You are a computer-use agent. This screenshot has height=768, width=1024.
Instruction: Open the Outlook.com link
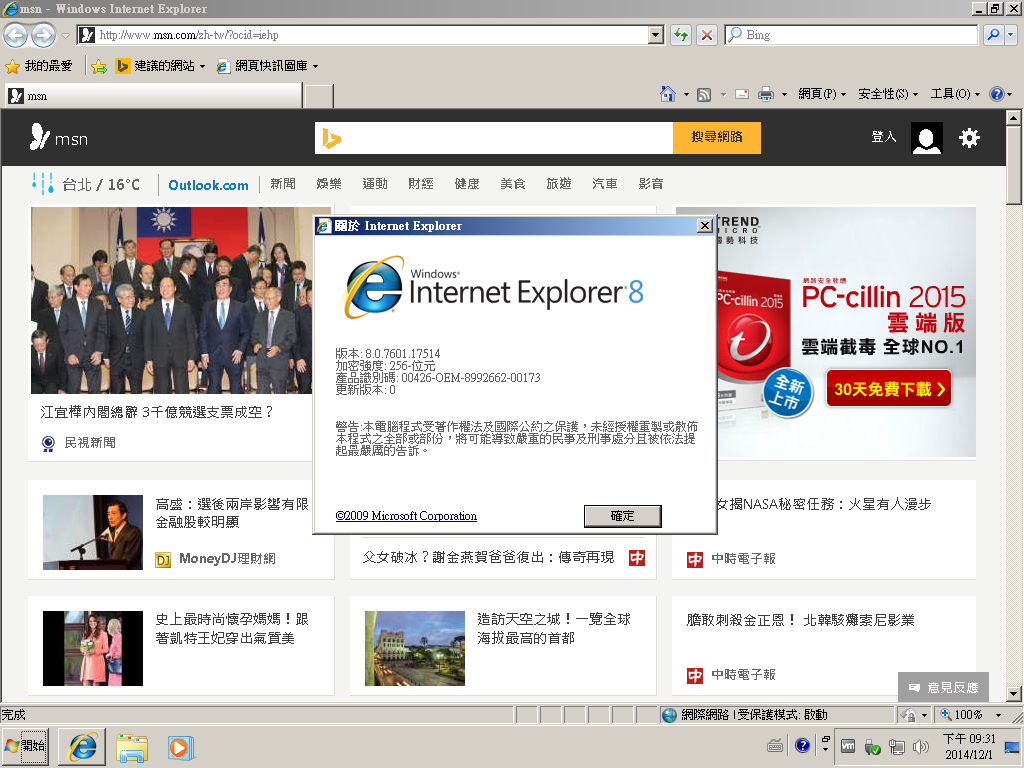coord(208,185)
